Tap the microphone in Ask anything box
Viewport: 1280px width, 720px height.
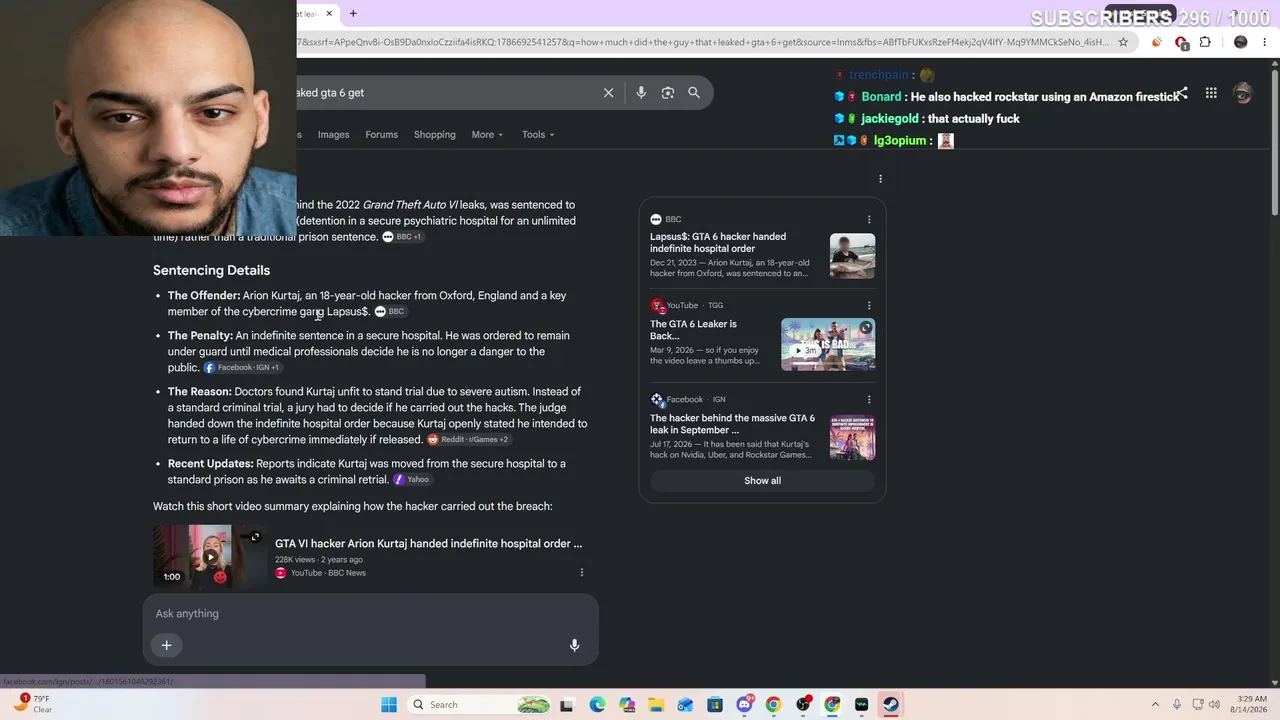(574, 645)
